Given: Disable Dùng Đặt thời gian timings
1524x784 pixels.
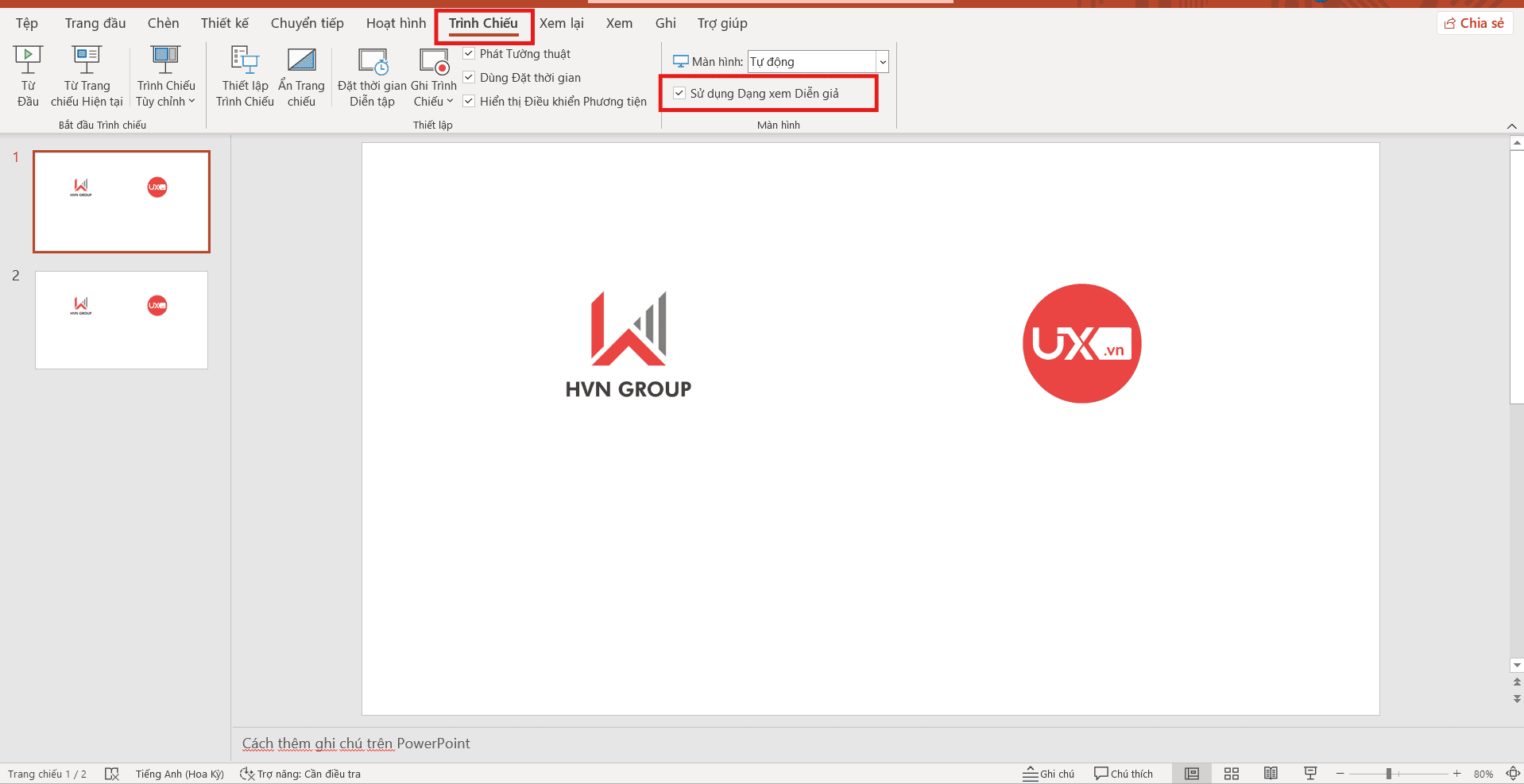Looking at the screenshot, I should tap(469, 77).
